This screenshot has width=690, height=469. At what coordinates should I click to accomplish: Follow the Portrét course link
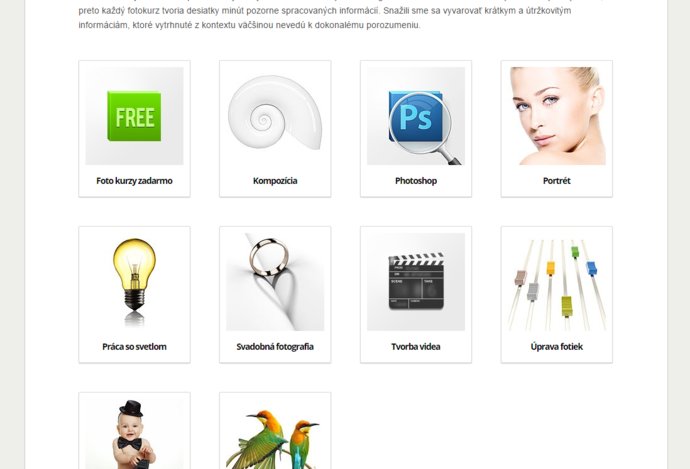557,181
